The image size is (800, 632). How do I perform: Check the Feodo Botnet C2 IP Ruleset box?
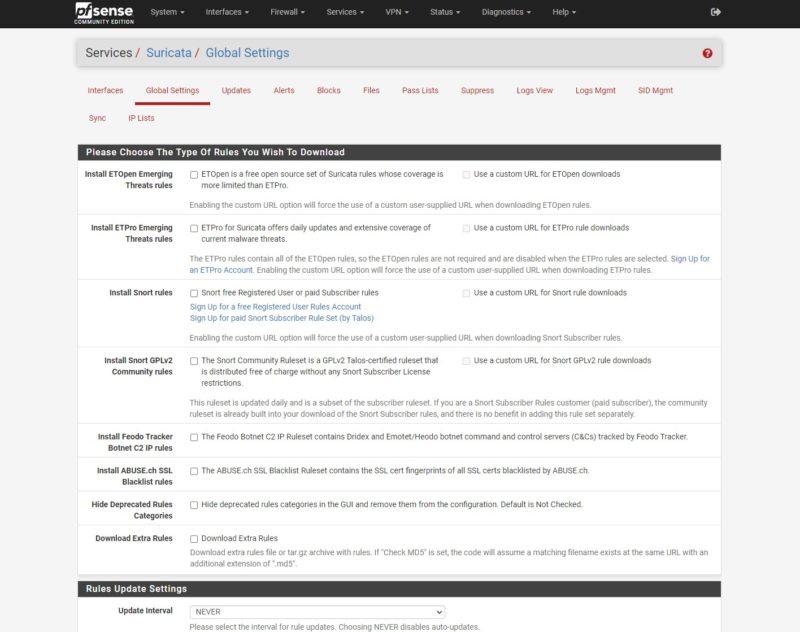point(194,437)
